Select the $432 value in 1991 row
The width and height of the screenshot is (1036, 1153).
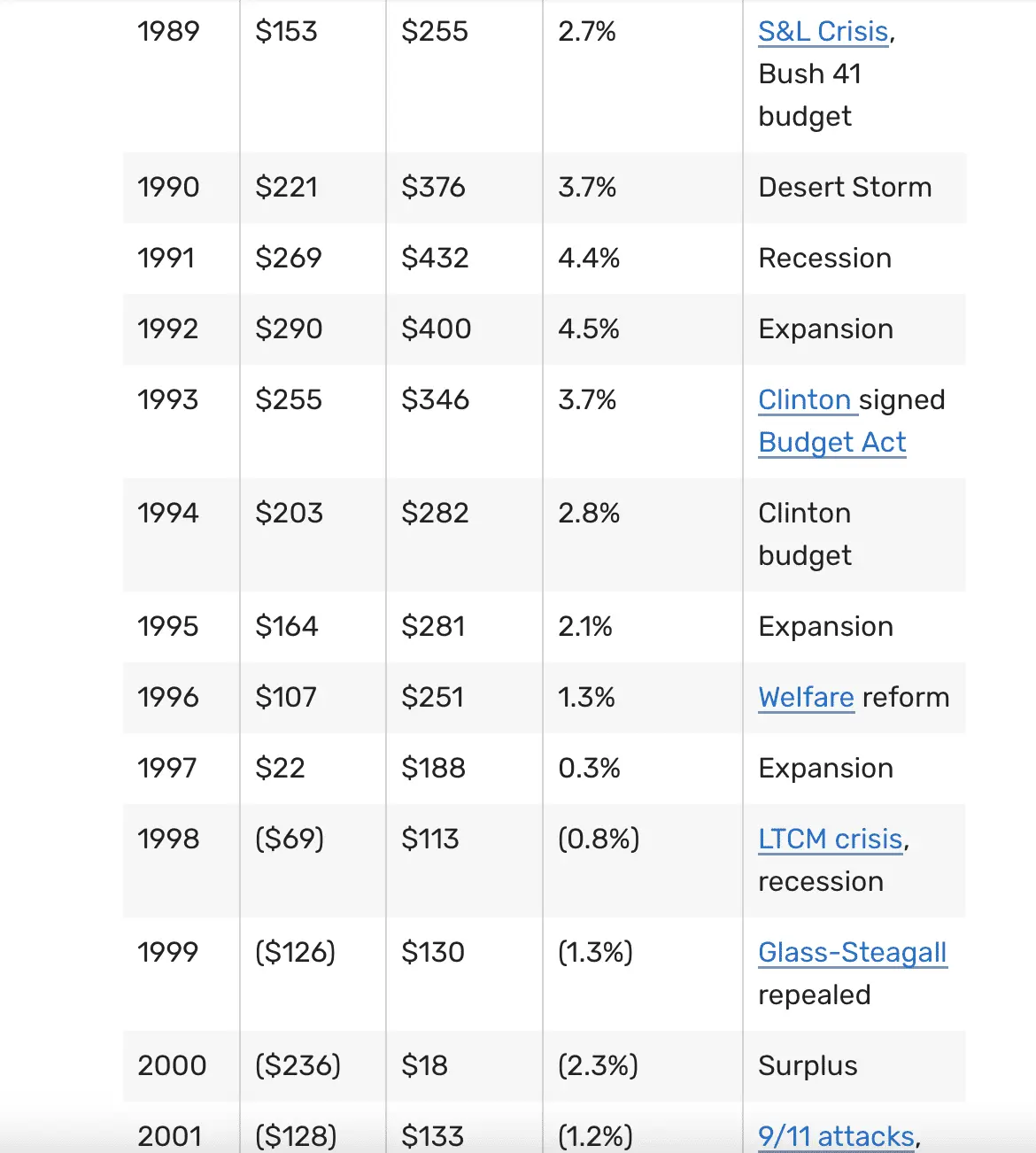pos(435,259)
